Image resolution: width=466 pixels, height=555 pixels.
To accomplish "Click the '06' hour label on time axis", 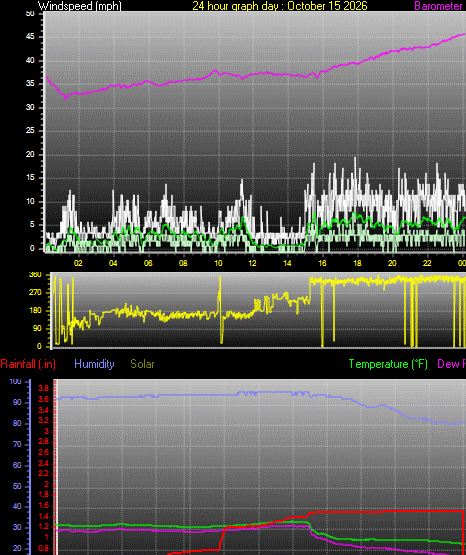I will click(148, 263).
